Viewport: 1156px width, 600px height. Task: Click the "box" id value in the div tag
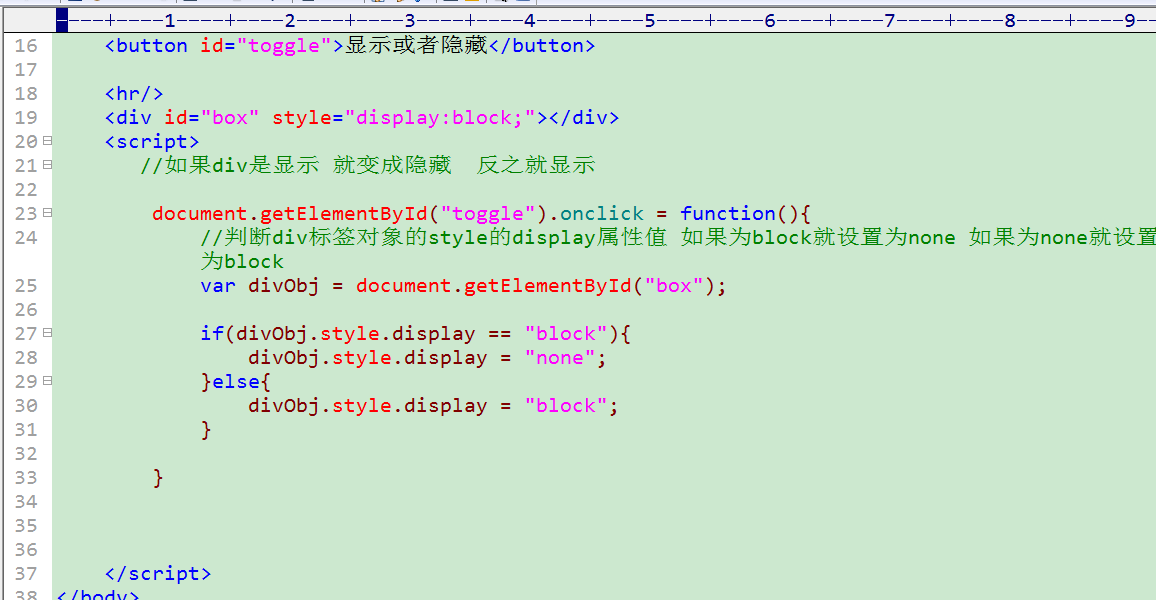[230, 118]
